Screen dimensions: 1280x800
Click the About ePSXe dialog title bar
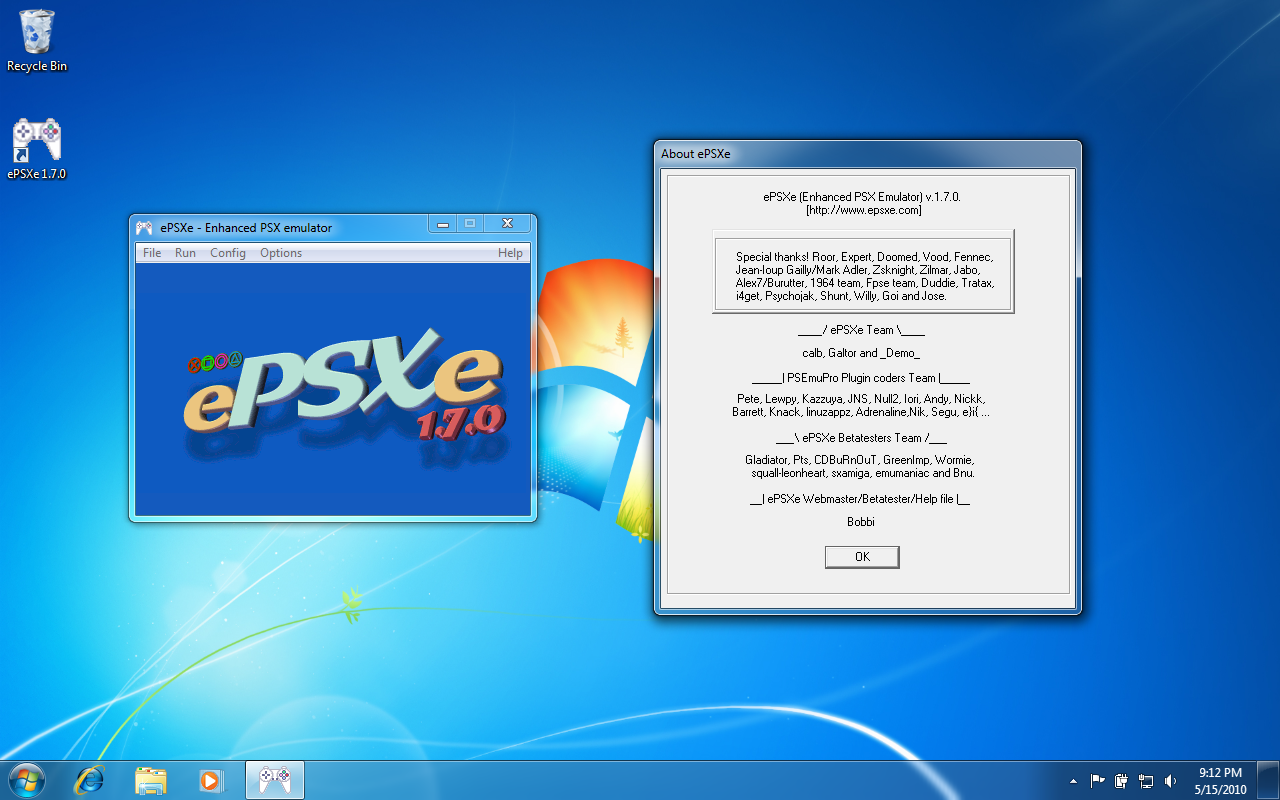click(867, 154)
